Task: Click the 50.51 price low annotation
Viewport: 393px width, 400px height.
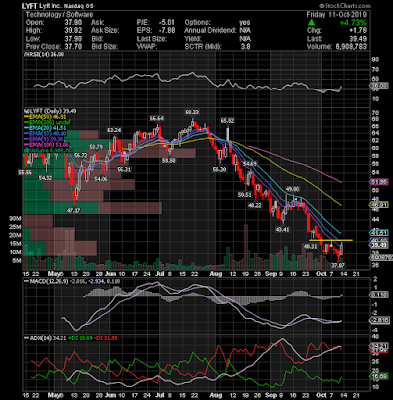Action: [x=244, y=195]
